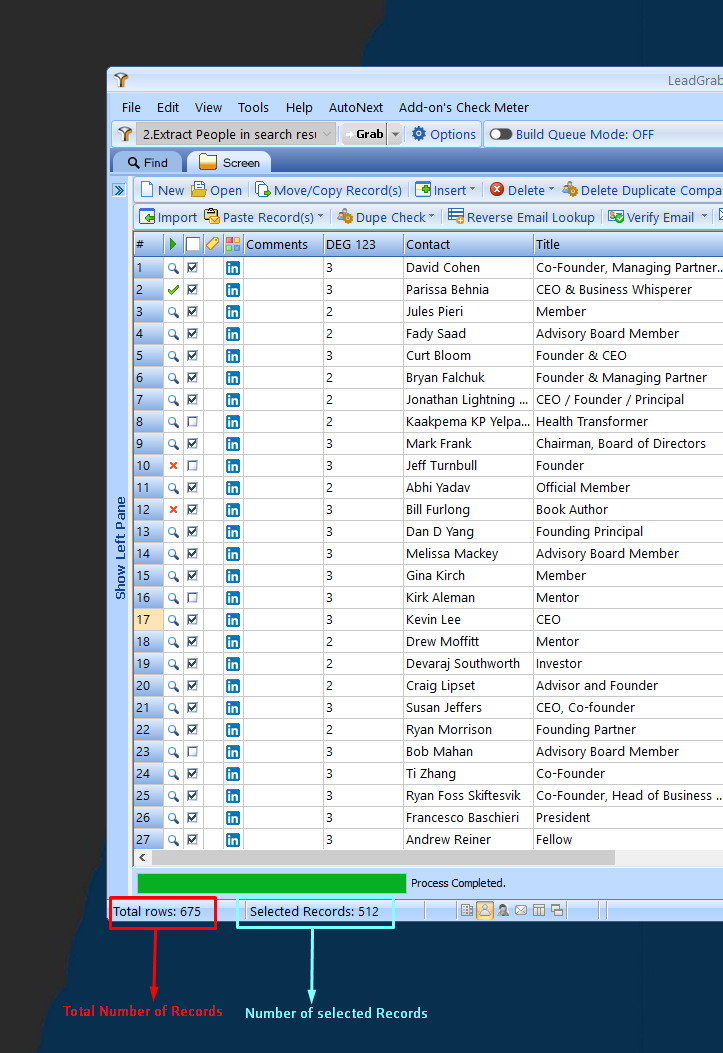
Task: Open the Tools menu
Action: pos(253,107)
